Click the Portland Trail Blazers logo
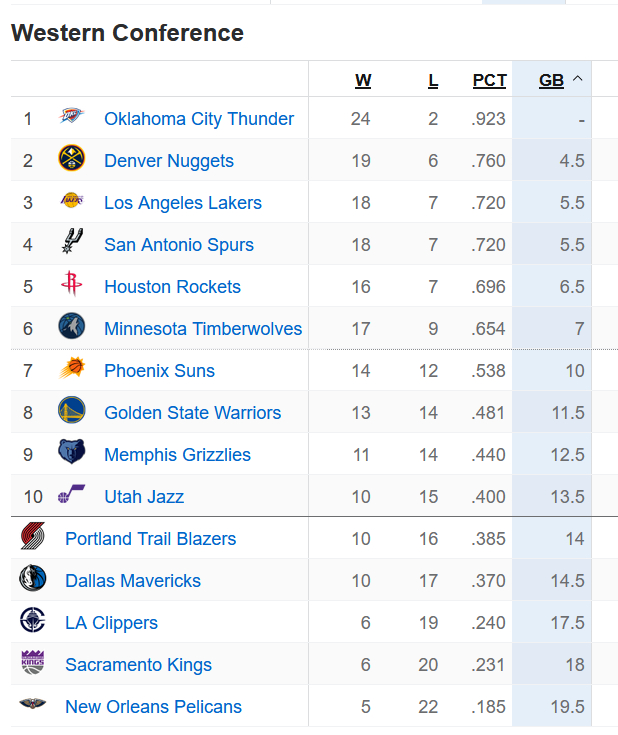The height and width of the screenshot is (735, 618). click(x=32, y=538)
